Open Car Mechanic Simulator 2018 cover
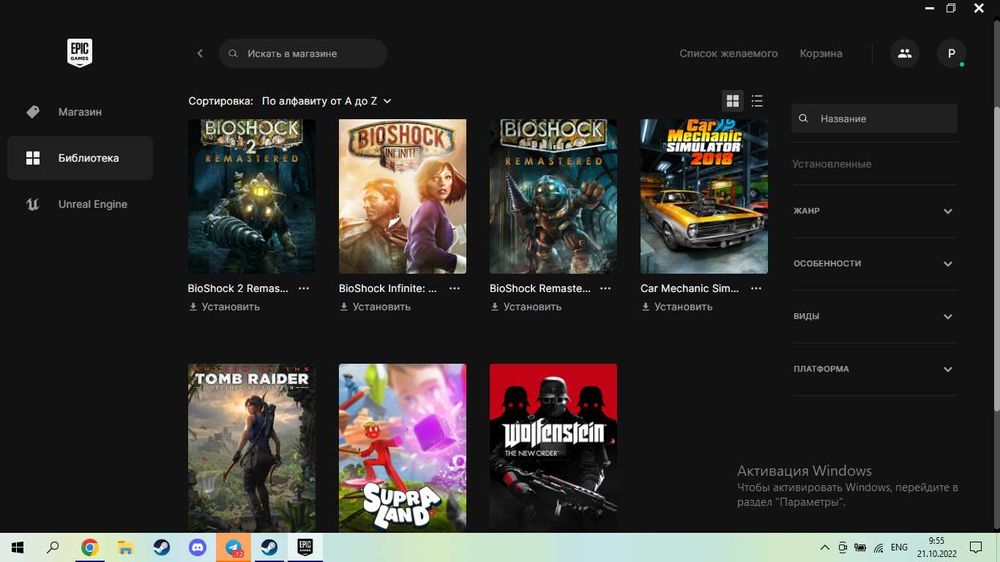 point(704,196)
